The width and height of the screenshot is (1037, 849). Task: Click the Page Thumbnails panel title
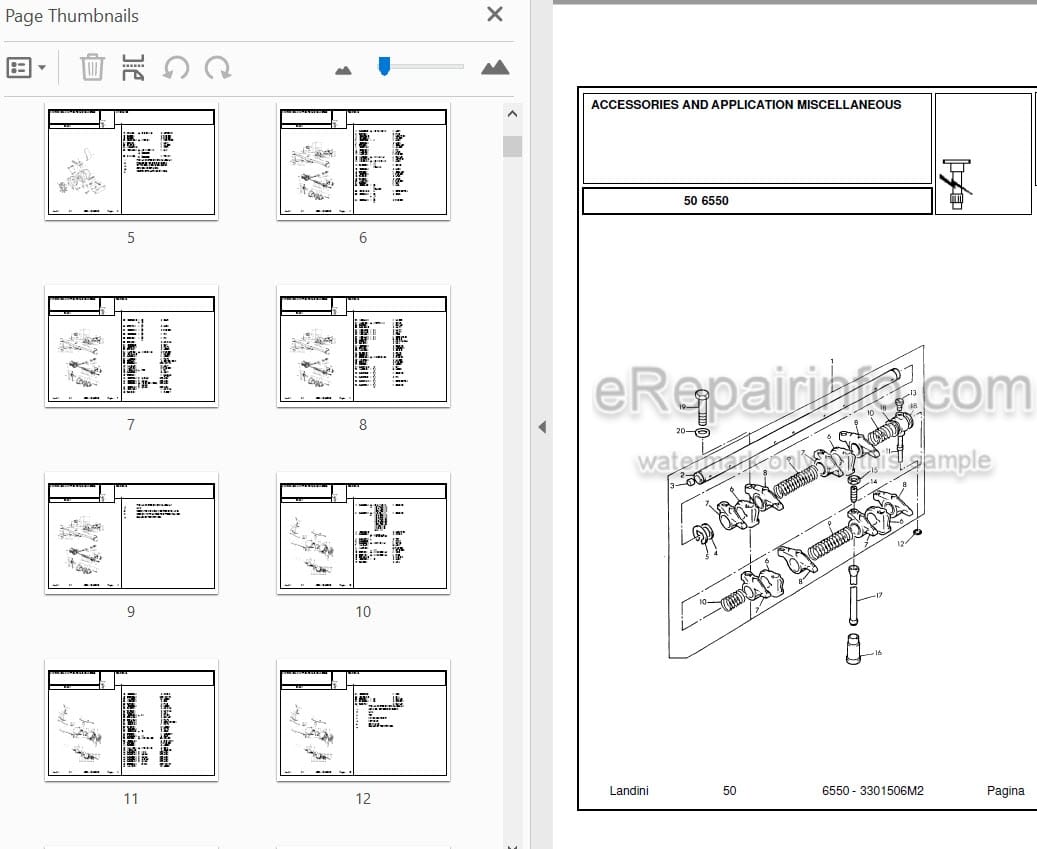[72, 16]
